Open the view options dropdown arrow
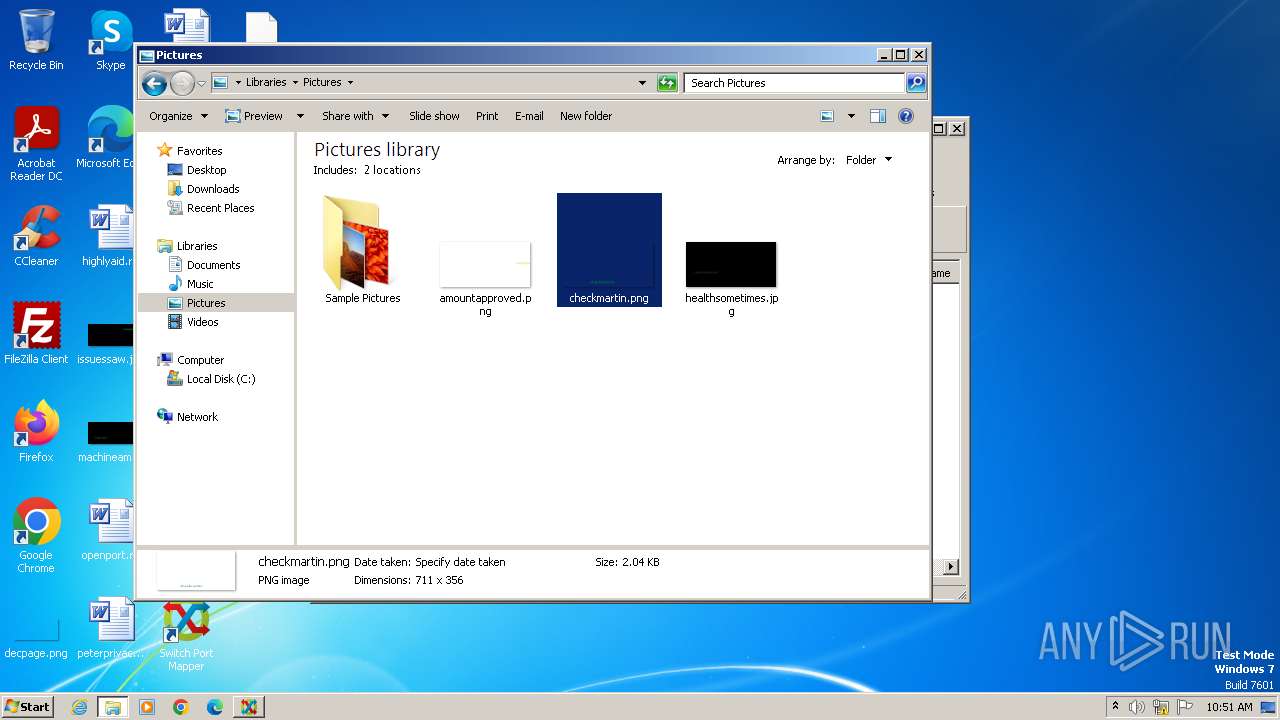This screenshot has width=1280, height=720. 851,116
